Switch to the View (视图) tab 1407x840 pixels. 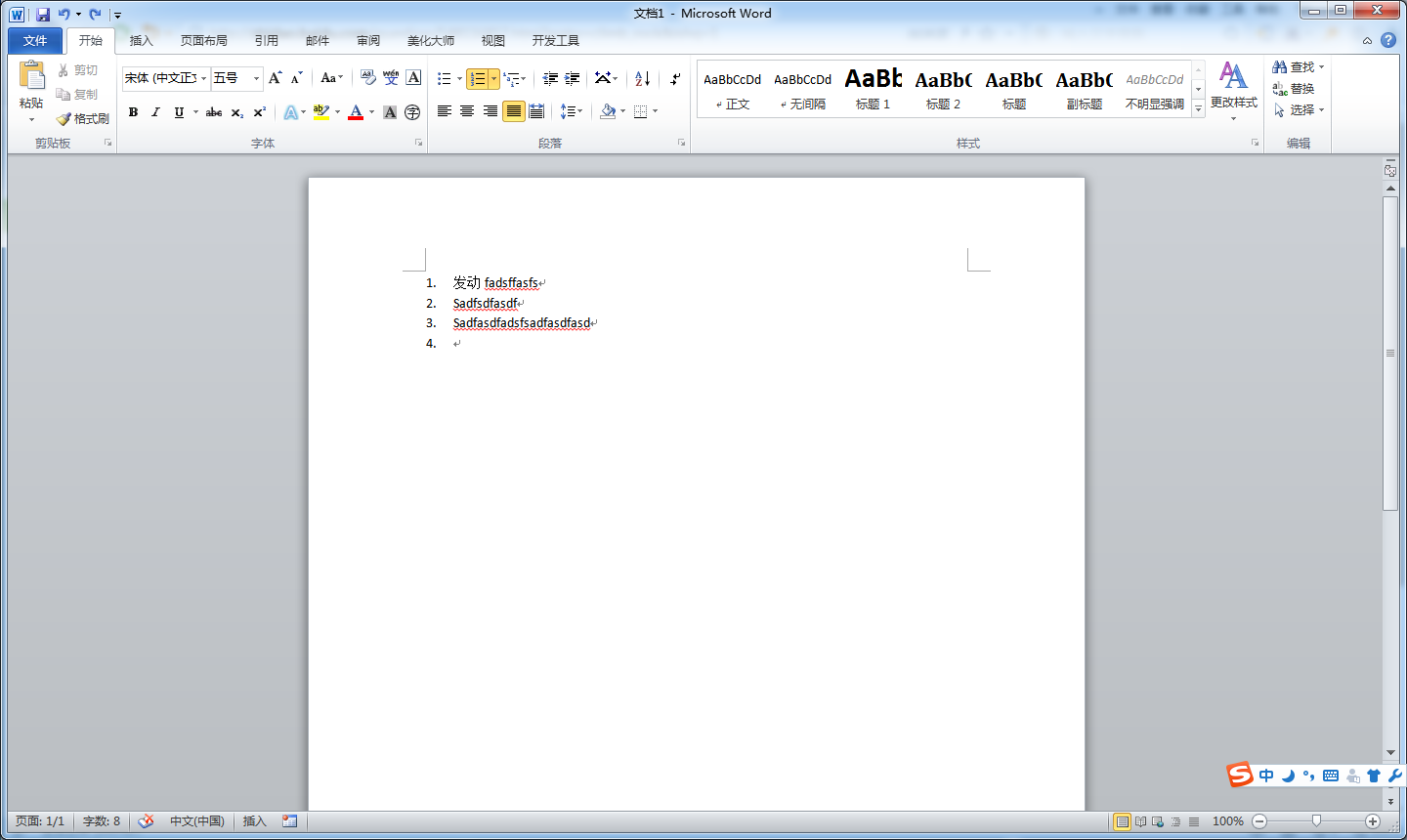493,41
